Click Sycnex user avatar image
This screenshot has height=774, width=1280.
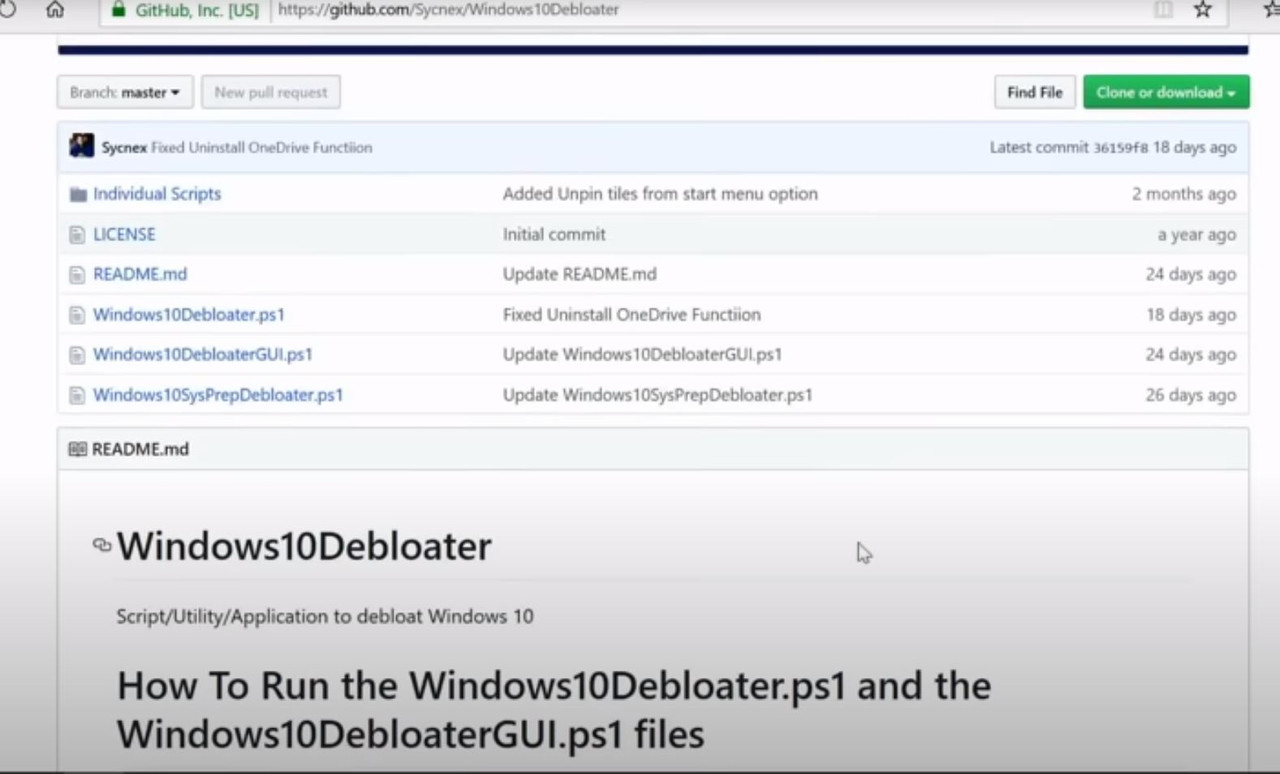click(x=82, y=146)
